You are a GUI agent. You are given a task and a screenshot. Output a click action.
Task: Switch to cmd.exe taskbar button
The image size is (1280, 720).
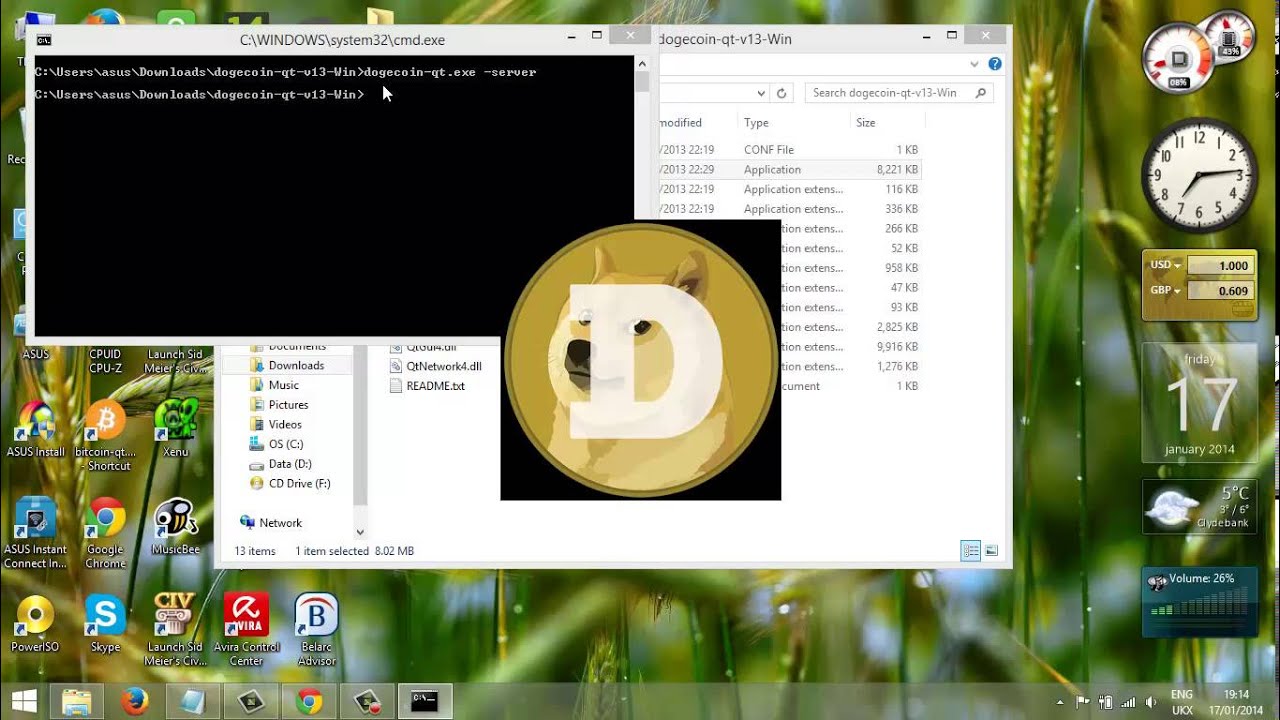tap(424, 702)
